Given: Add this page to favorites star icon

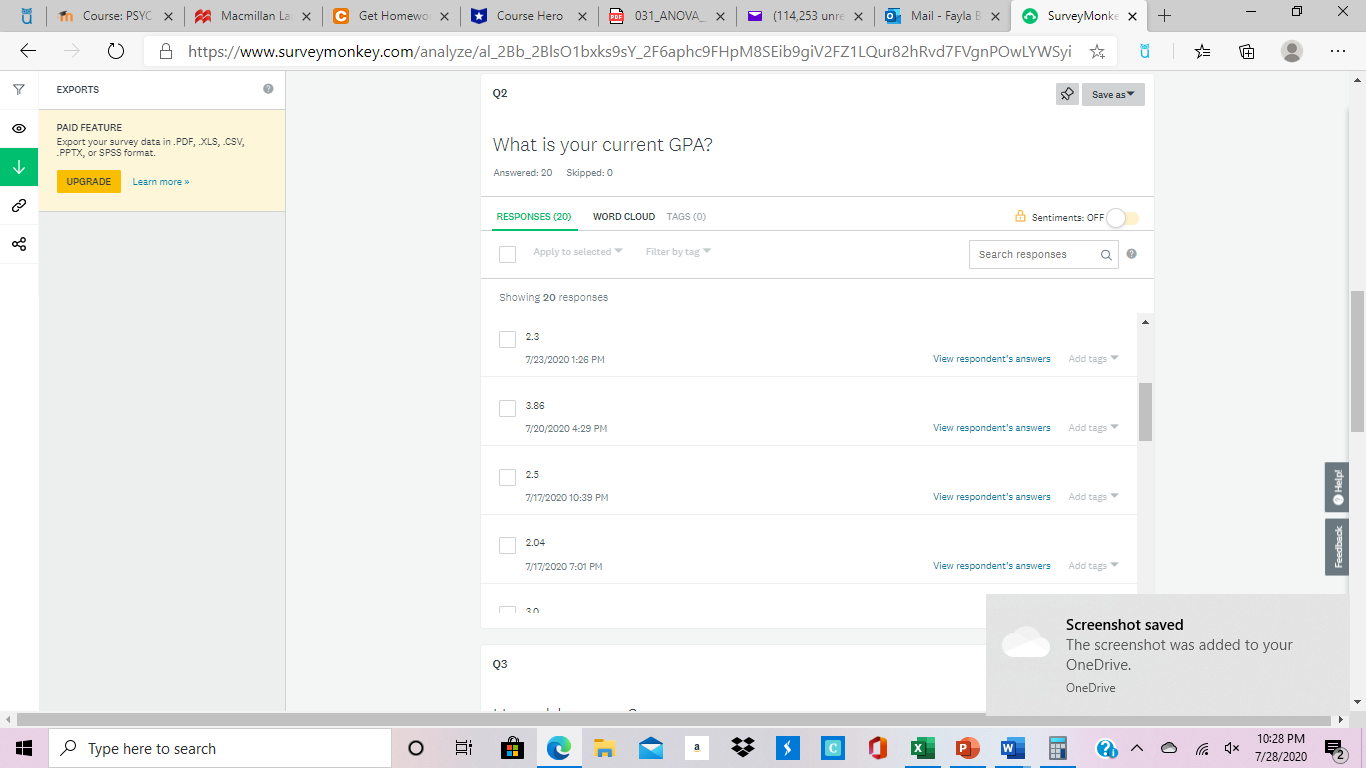Looking at the screenshot, I should [x=1097, y=51].
